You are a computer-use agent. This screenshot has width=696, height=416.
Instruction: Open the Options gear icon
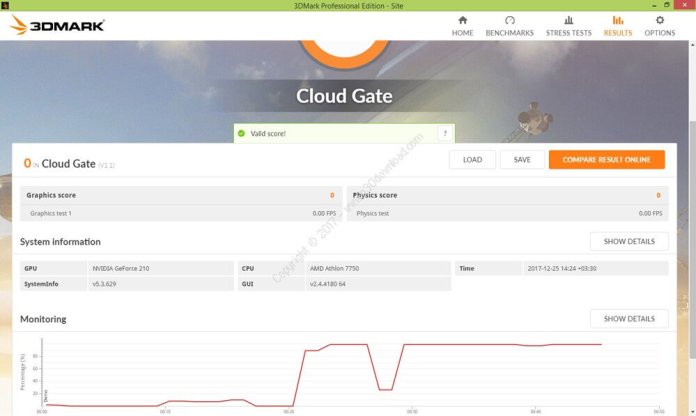tap(660, 20)
